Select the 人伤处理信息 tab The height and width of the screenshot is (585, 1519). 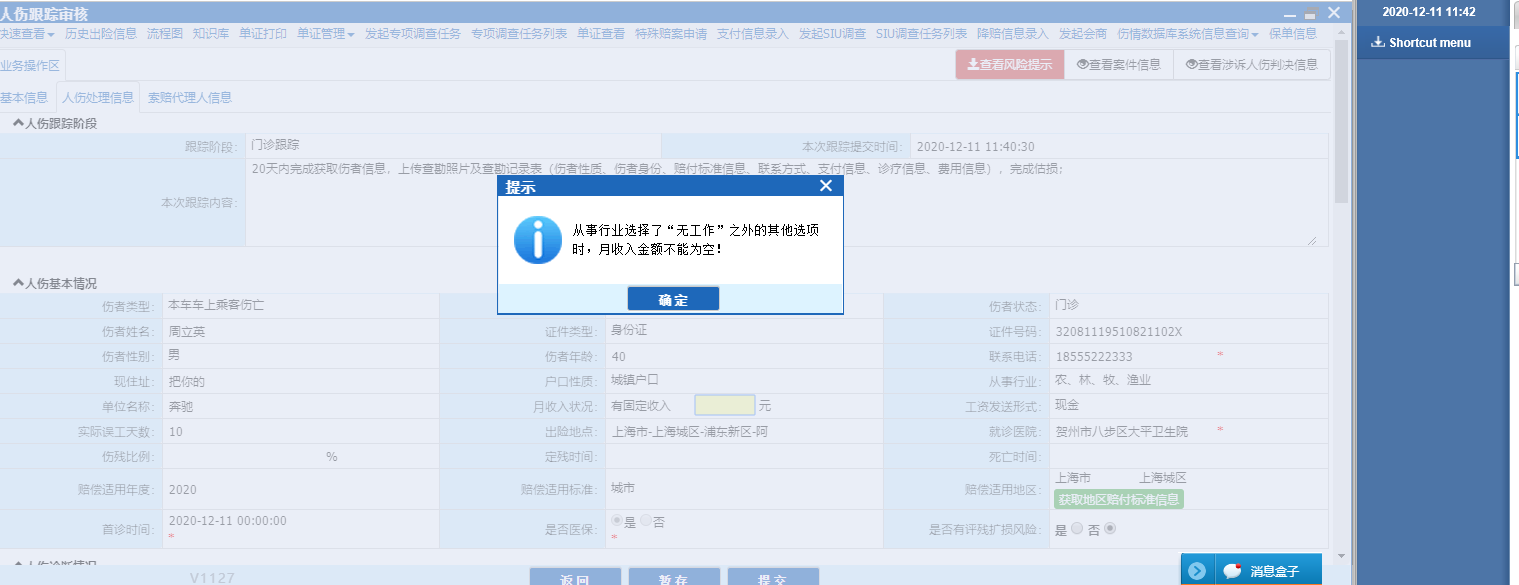(97, 97)
